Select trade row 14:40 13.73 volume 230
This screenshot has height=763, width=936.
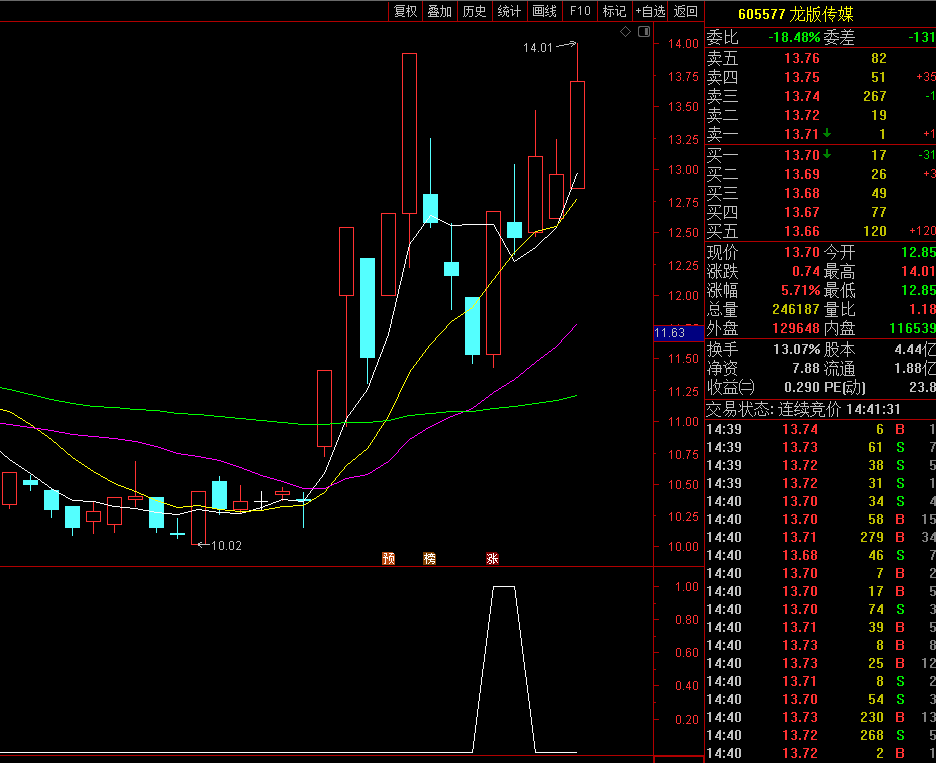(821, 717)
